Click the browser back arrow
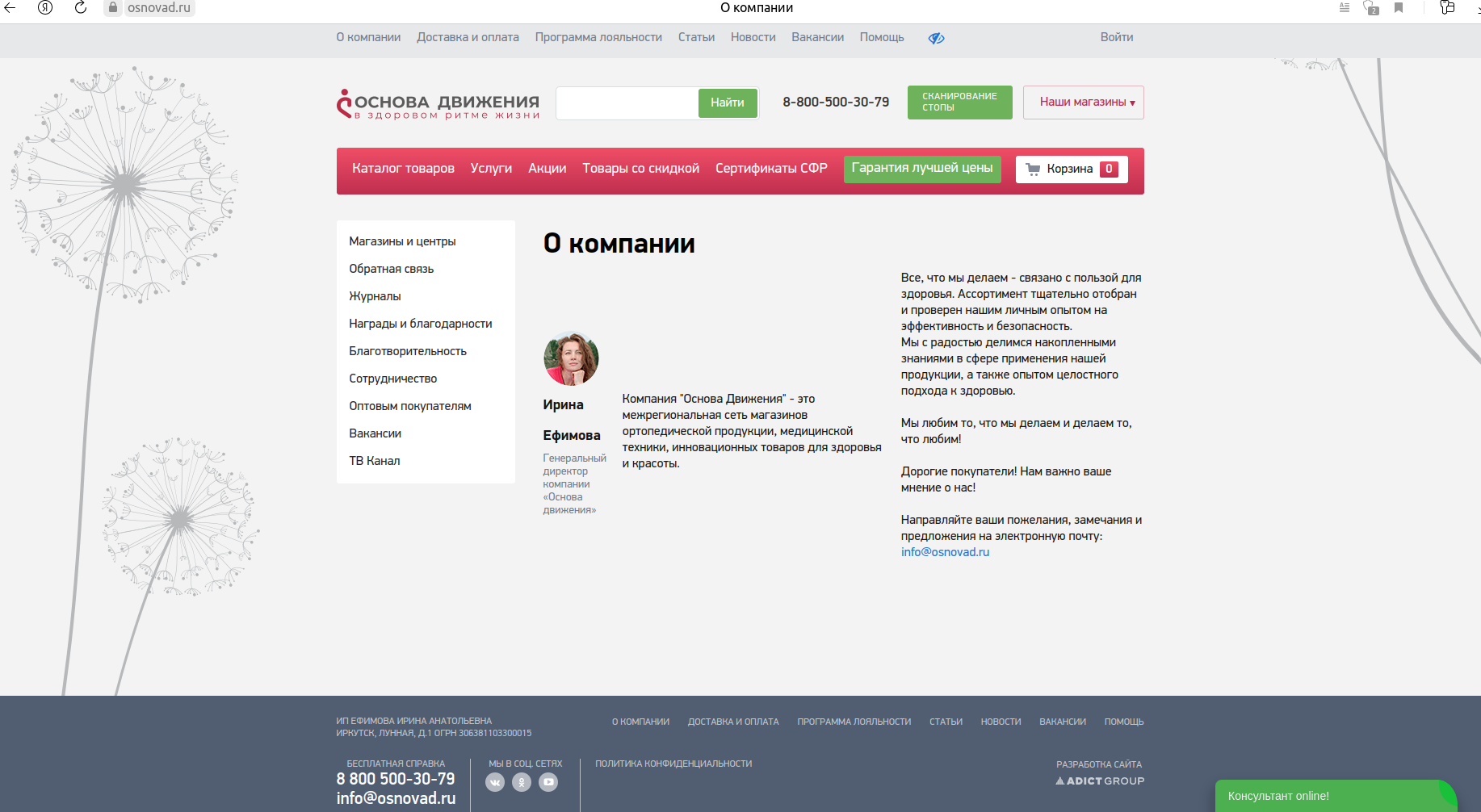 [10, 8]
